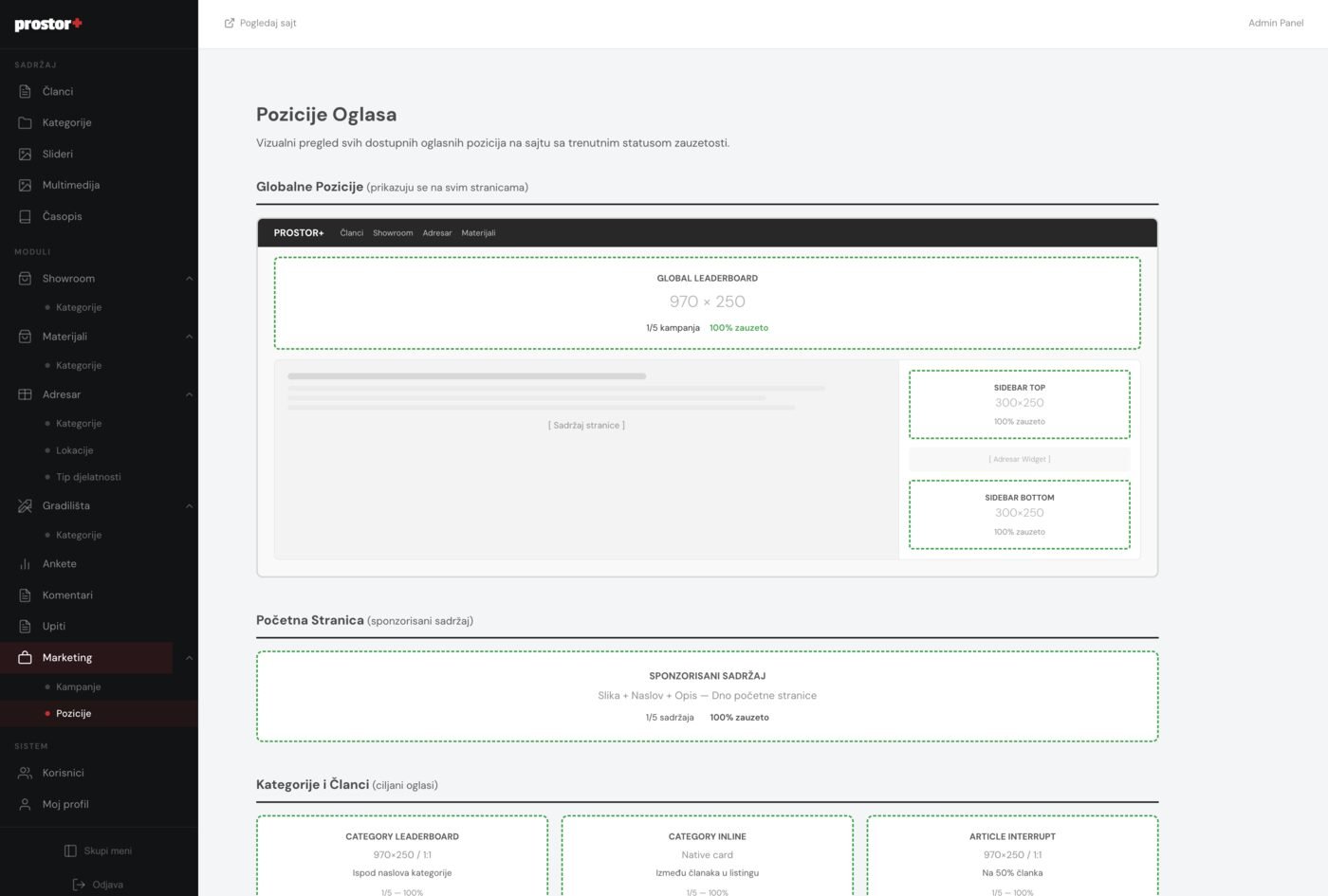Click Adresar in the mockup nav bar
1328x896 pixels.
point(437,232)
